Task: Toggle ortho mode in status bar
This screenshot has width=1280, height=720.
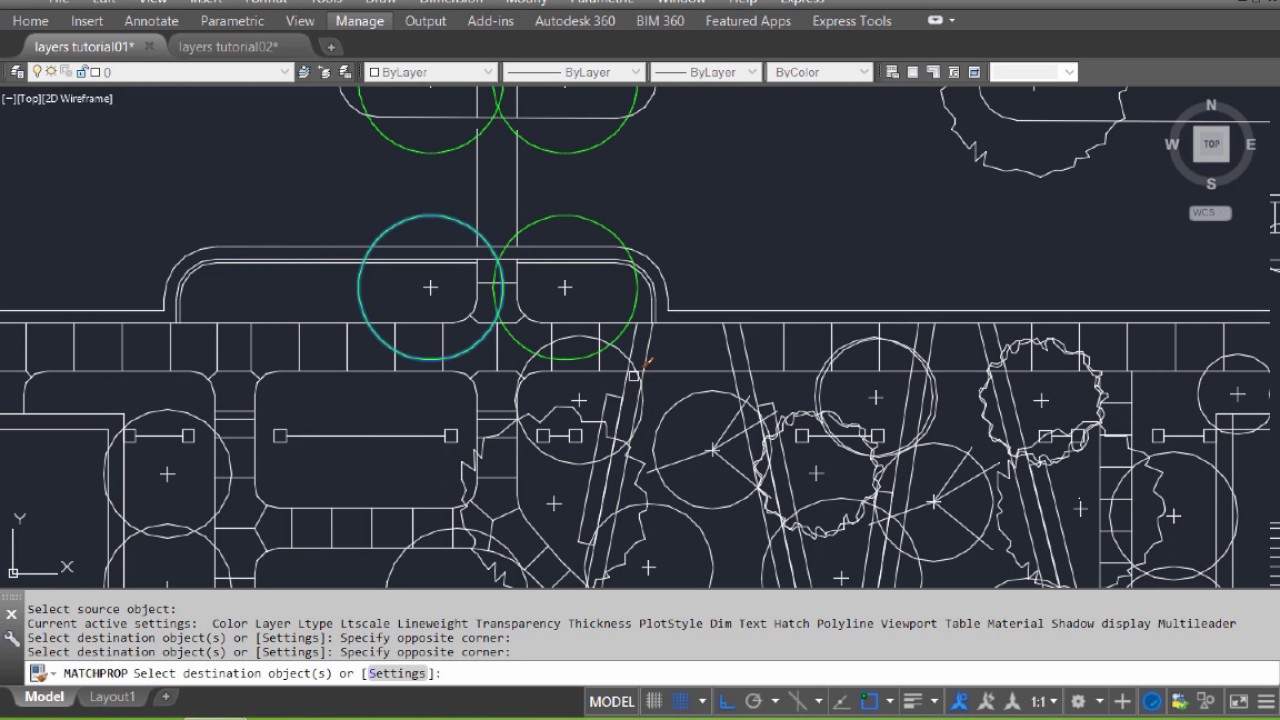Action: click(x=726, y=701)
